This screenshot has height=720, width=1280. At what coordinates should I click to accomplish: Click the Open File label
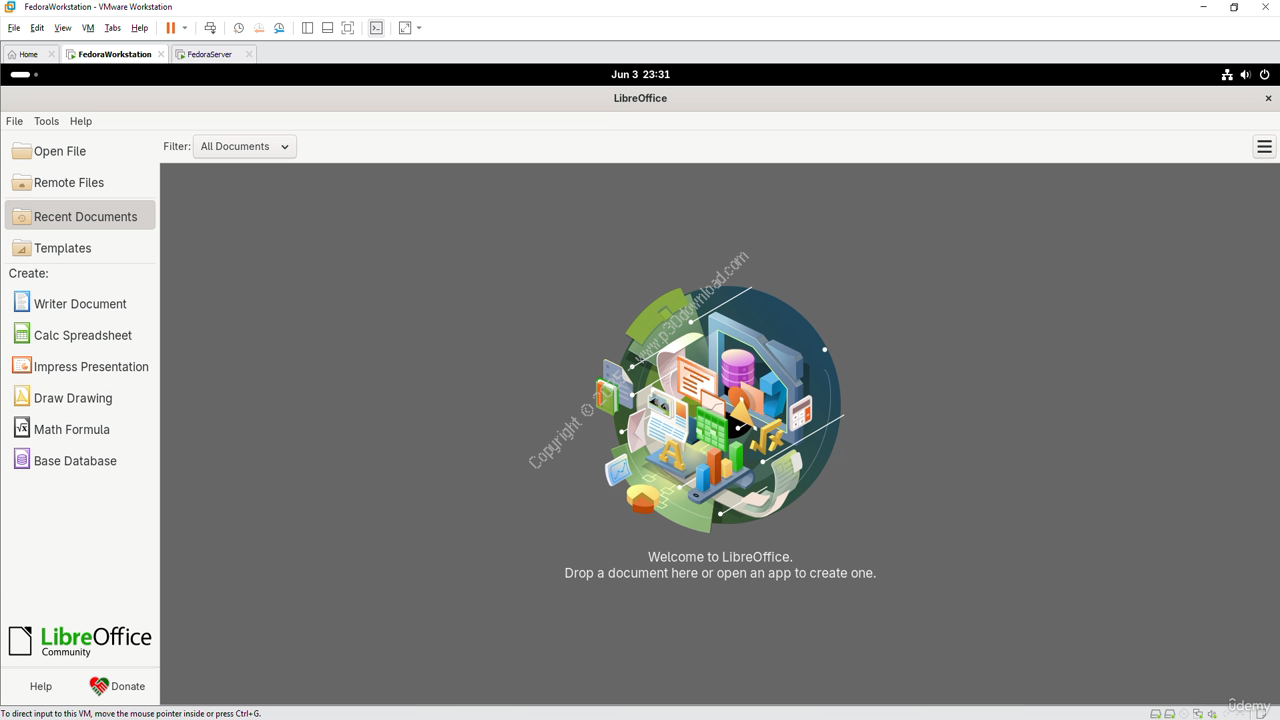tap(60, 151)
